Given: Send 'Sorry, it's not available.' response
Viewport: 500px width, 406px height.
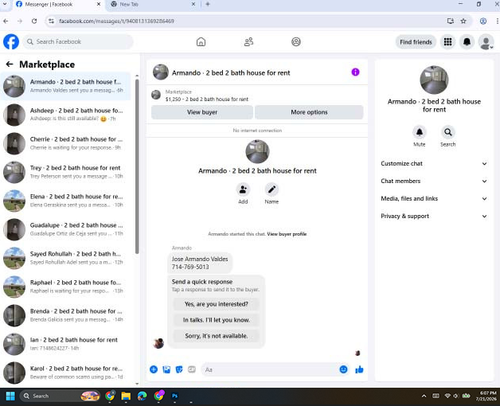Looking at the screenshot, I should 216,336.
